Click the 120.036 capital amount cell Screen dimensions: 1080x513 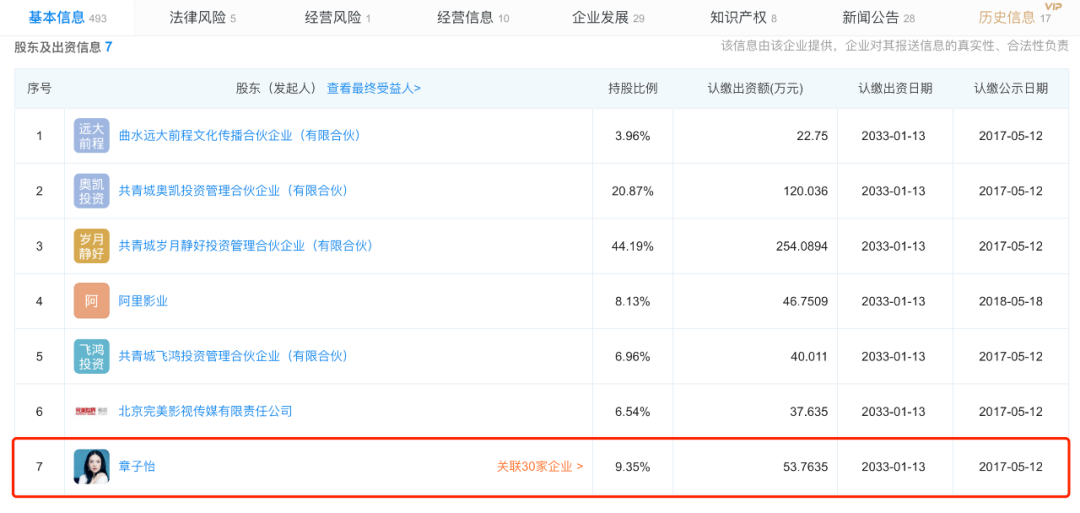tap(755, 191)
